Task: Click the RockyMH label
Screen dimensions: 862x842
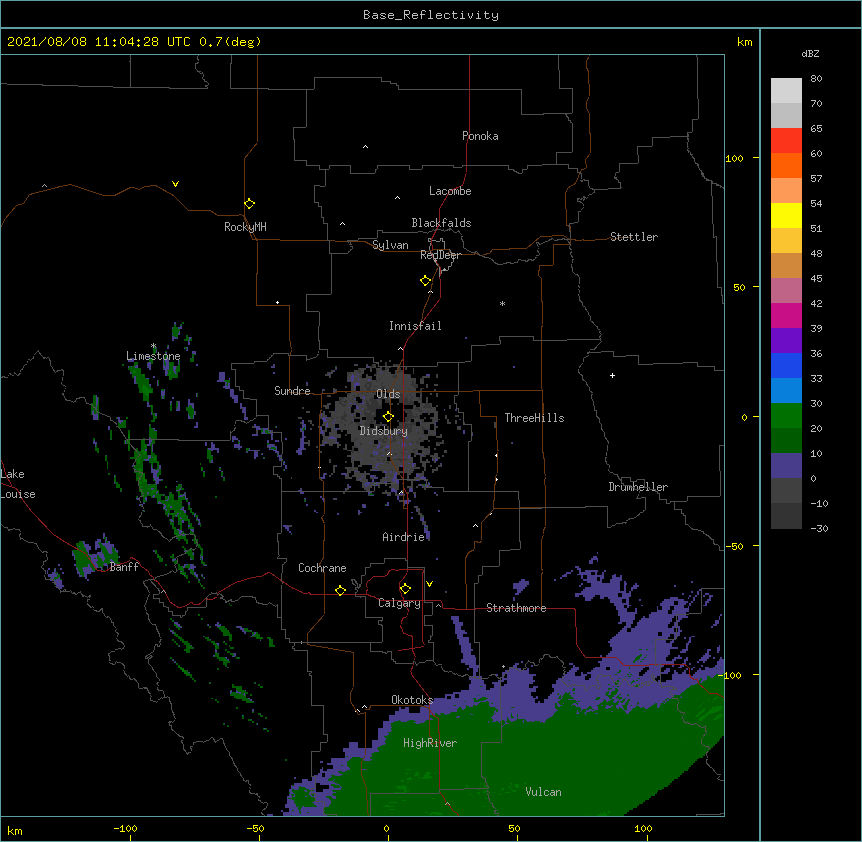Action: (245, 227)
